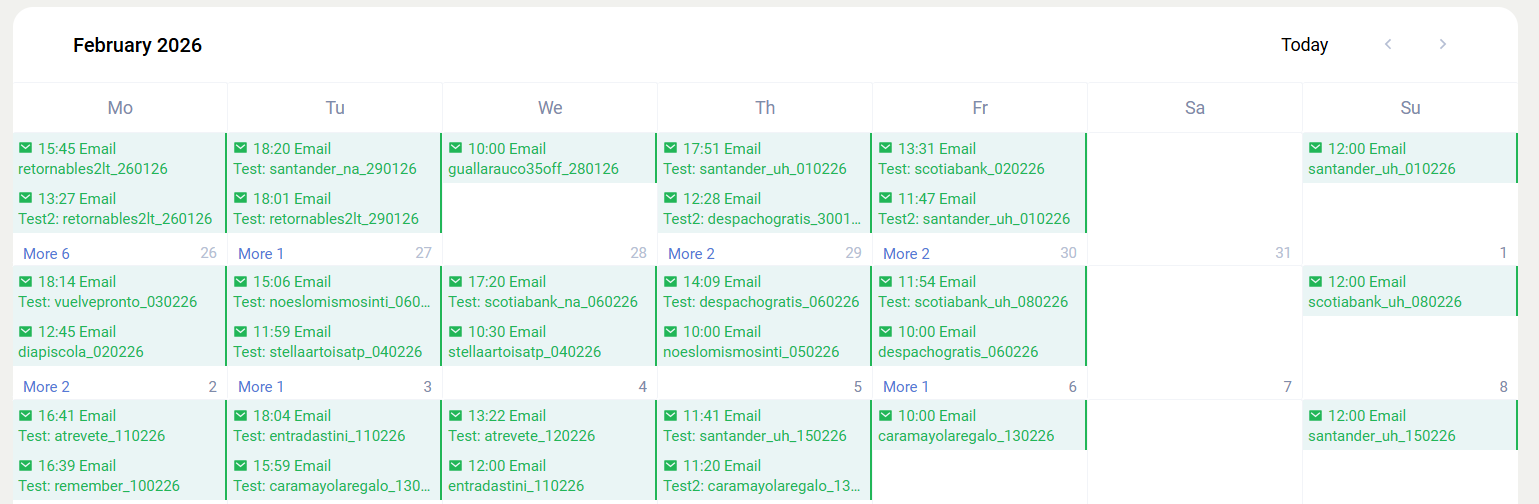Click the next month chevron arrow
Image resolution: width=1539 pixels, height=504 pixels.
[1442, 44]
